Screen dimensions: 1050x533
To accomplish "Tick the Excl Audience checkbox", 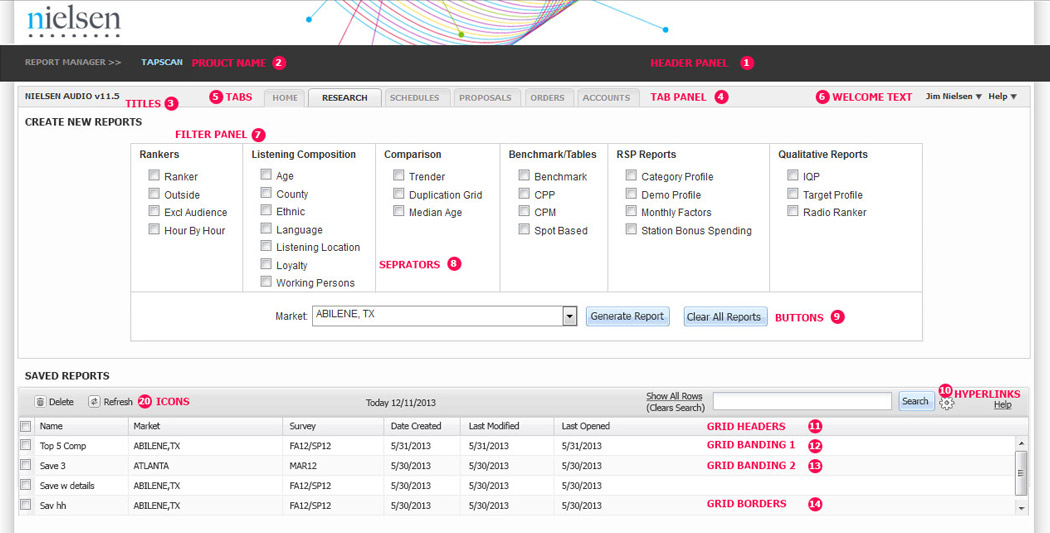I will [x=154, y=211].
